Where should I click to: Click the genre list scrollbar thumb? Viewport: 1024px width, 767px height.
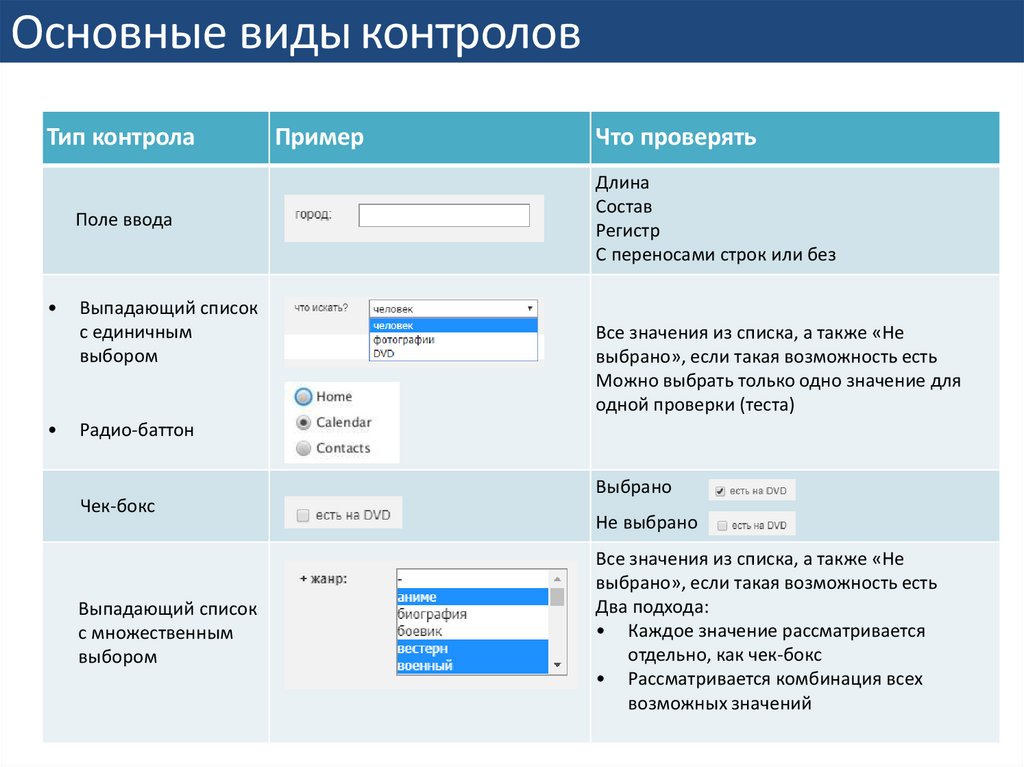click(x=557, y=596)
